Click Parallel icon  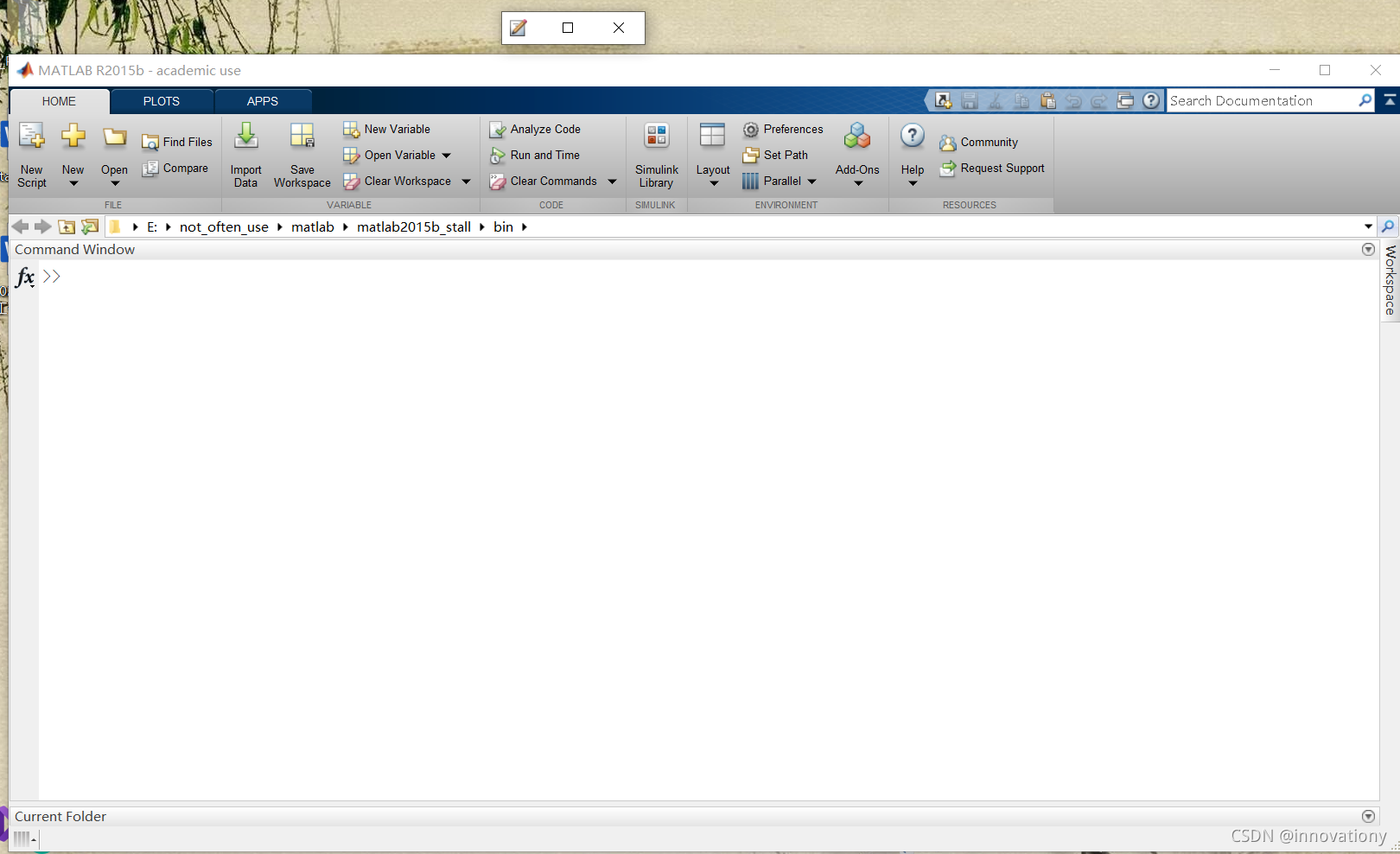tap(750, 181)
